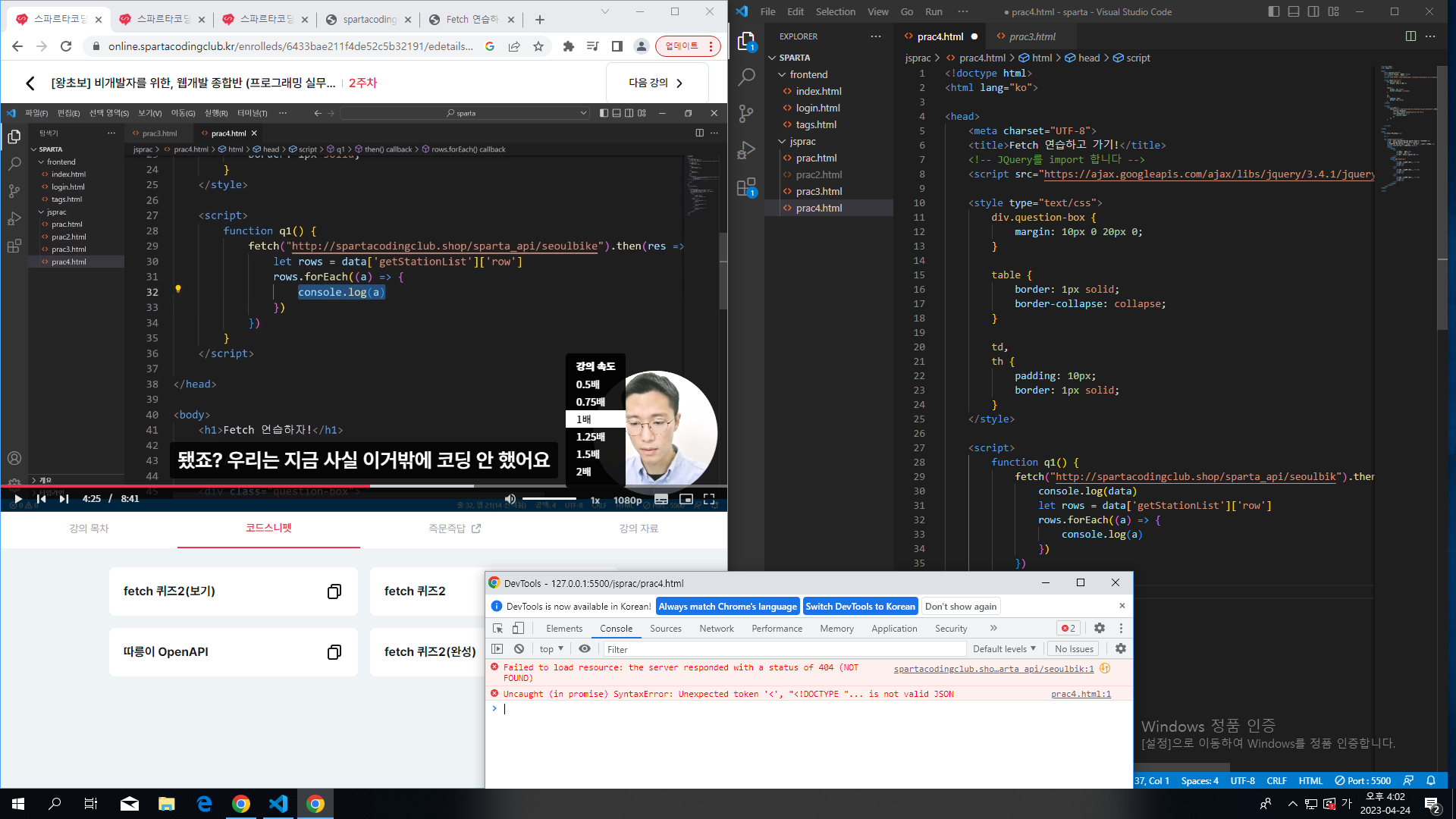Adjust the video volume slider

click(549, 499)
